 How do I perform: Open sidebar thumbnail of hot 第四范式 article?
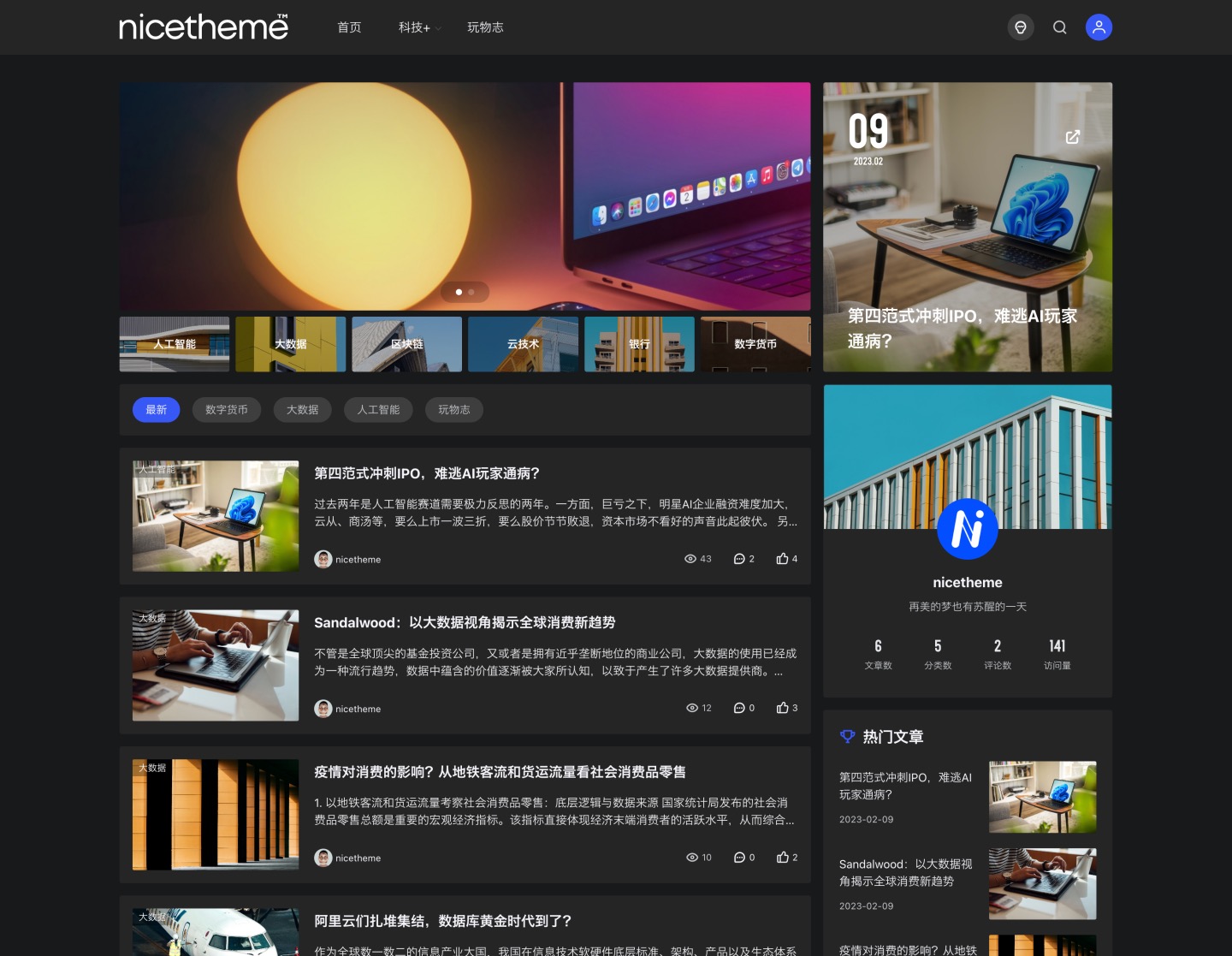[1043, 797]
